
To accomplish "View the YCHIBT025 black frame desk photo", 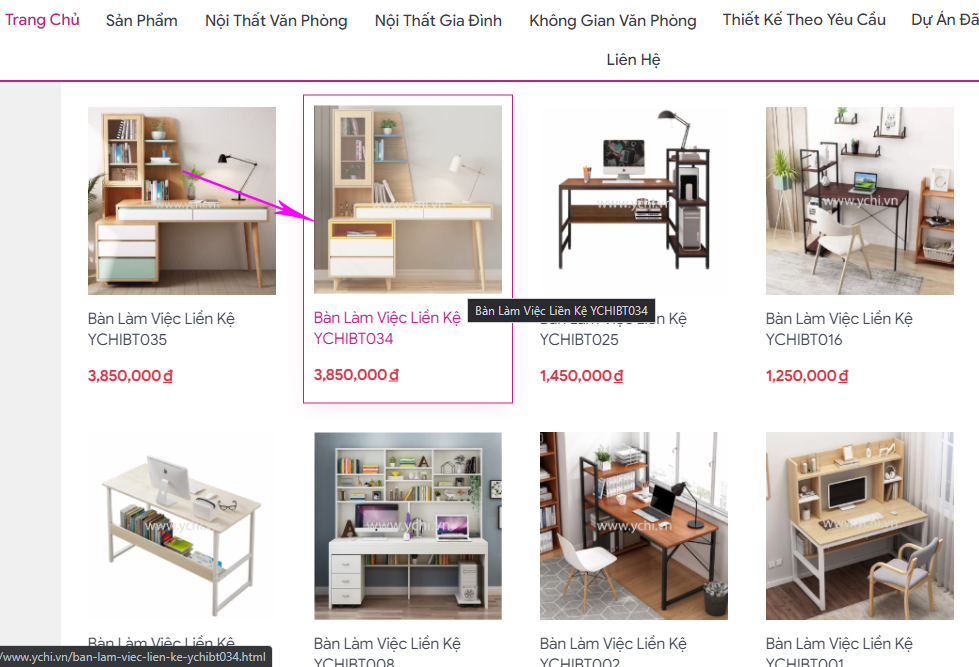I will (634, 200).
